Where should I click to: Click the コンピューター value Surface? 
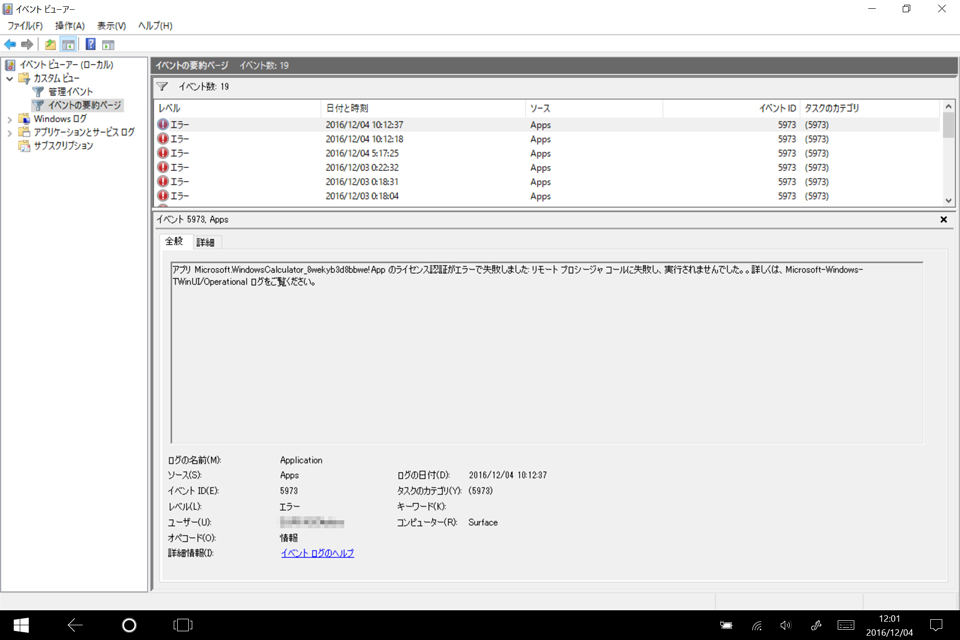click(x=483, y=522)
